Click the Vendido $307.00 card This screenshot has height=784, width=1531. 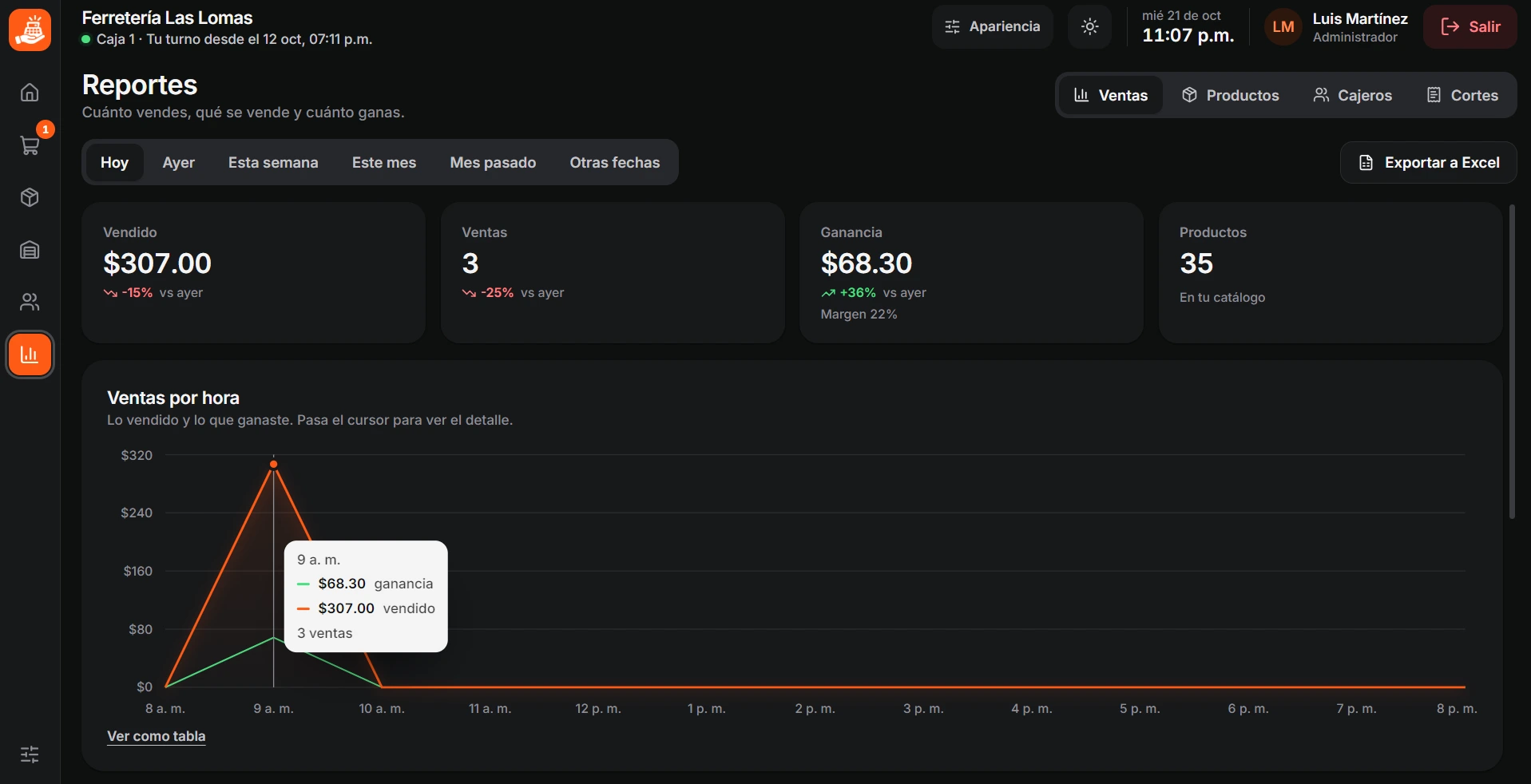[253, 272]
